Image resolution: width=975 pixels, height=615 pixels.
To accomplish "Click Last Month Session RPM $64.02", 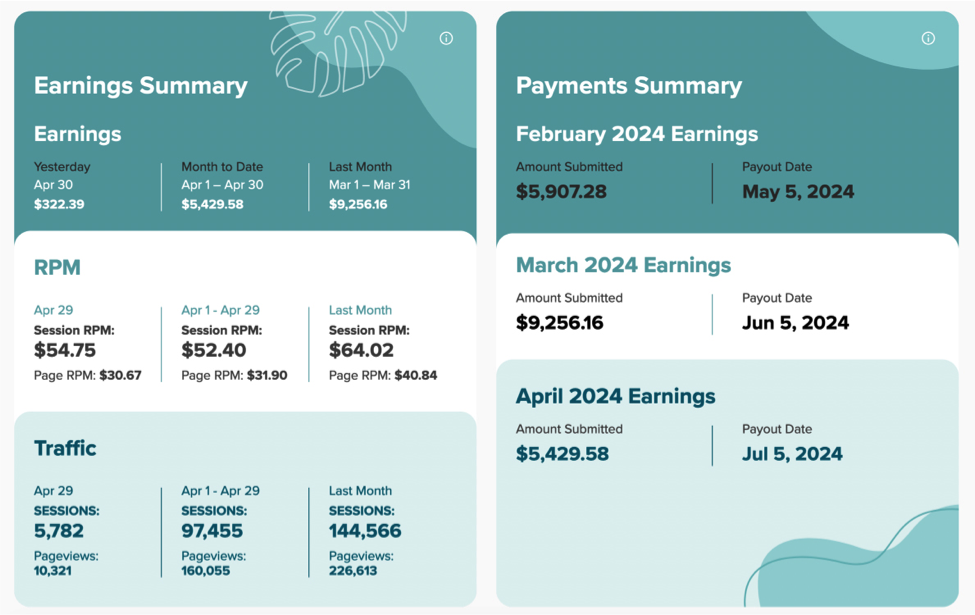I will click(x=361, y=350).
